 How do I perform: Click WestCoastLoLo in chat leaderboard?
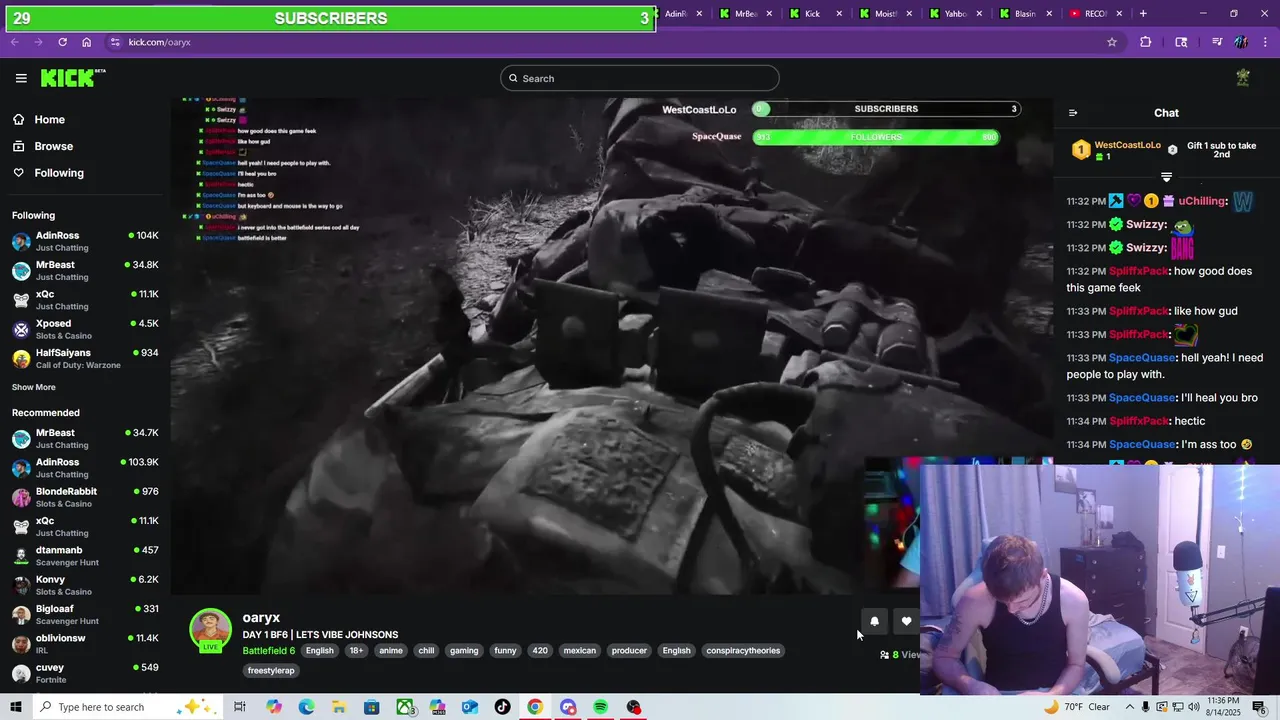tap(1128, 145)
